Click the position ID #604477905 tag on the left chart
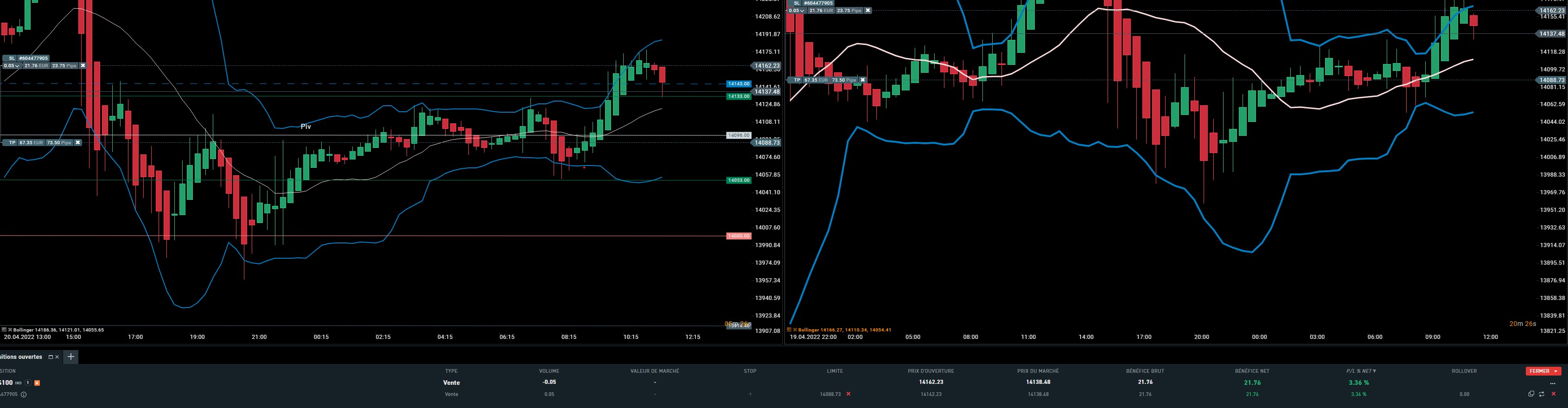The image size is (1568, 408). point(33,58)
